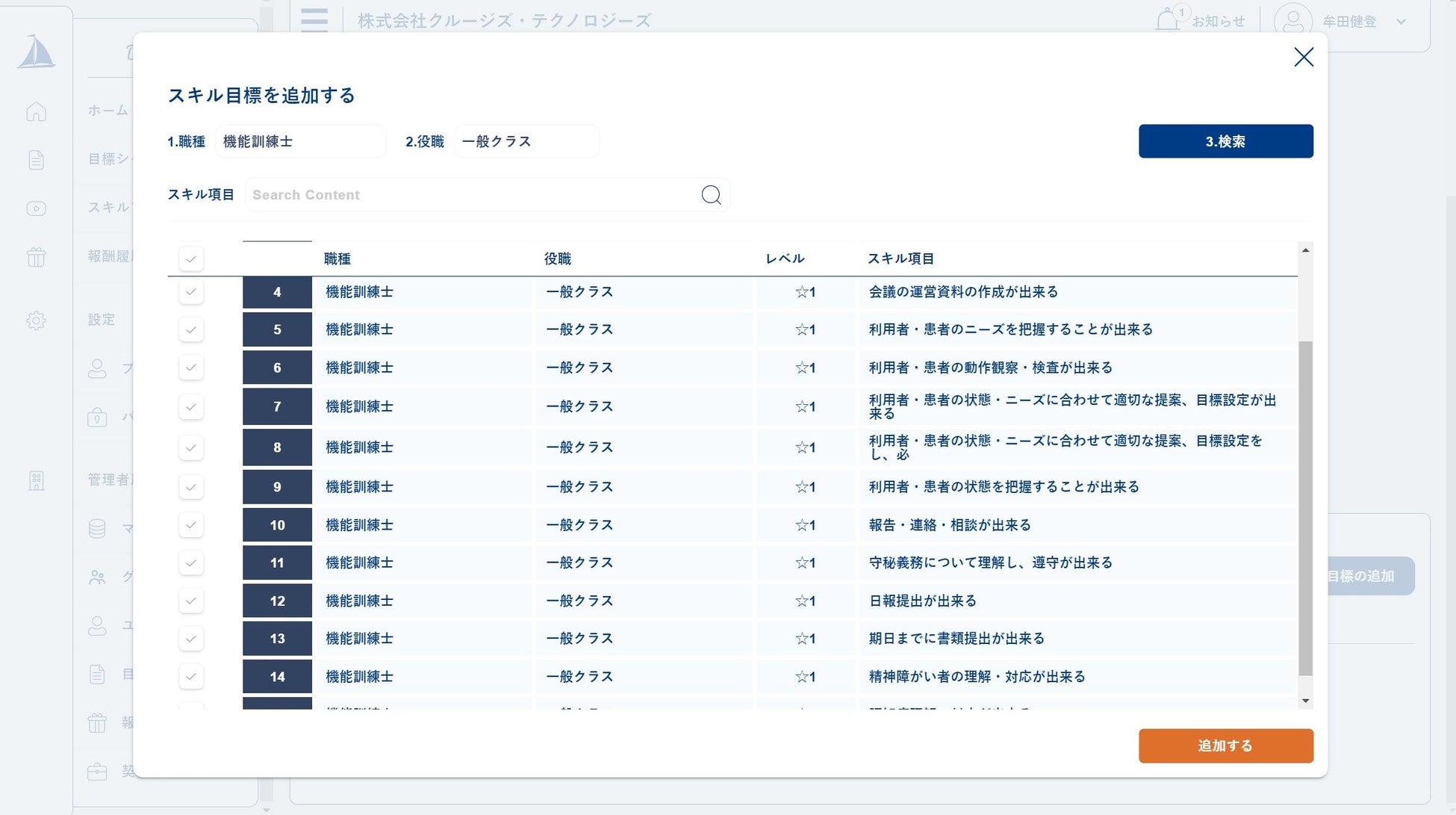1456x815 pixels.
Task: Open the 役職 dropdown showing 一般クラス
Action: 526,141
